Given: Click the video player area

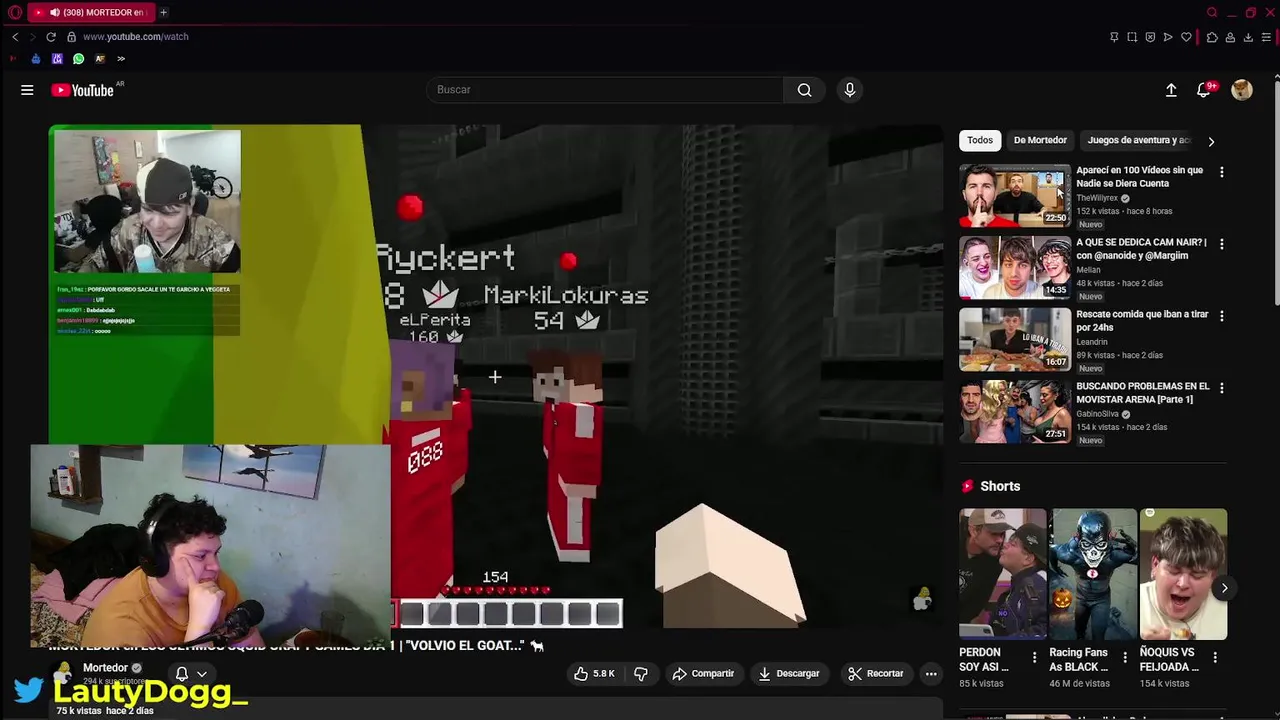Looking at the screenshot, I should (x=495, y=378).
